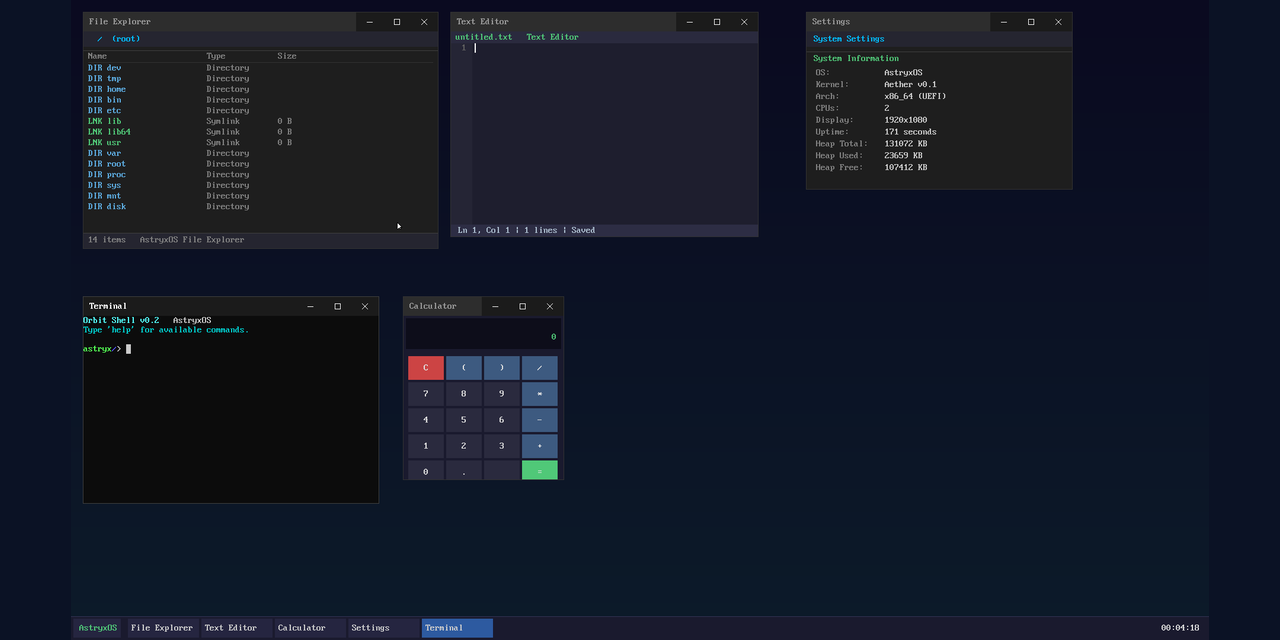Click the Kernel value Aether v0.1

(910, 85)
